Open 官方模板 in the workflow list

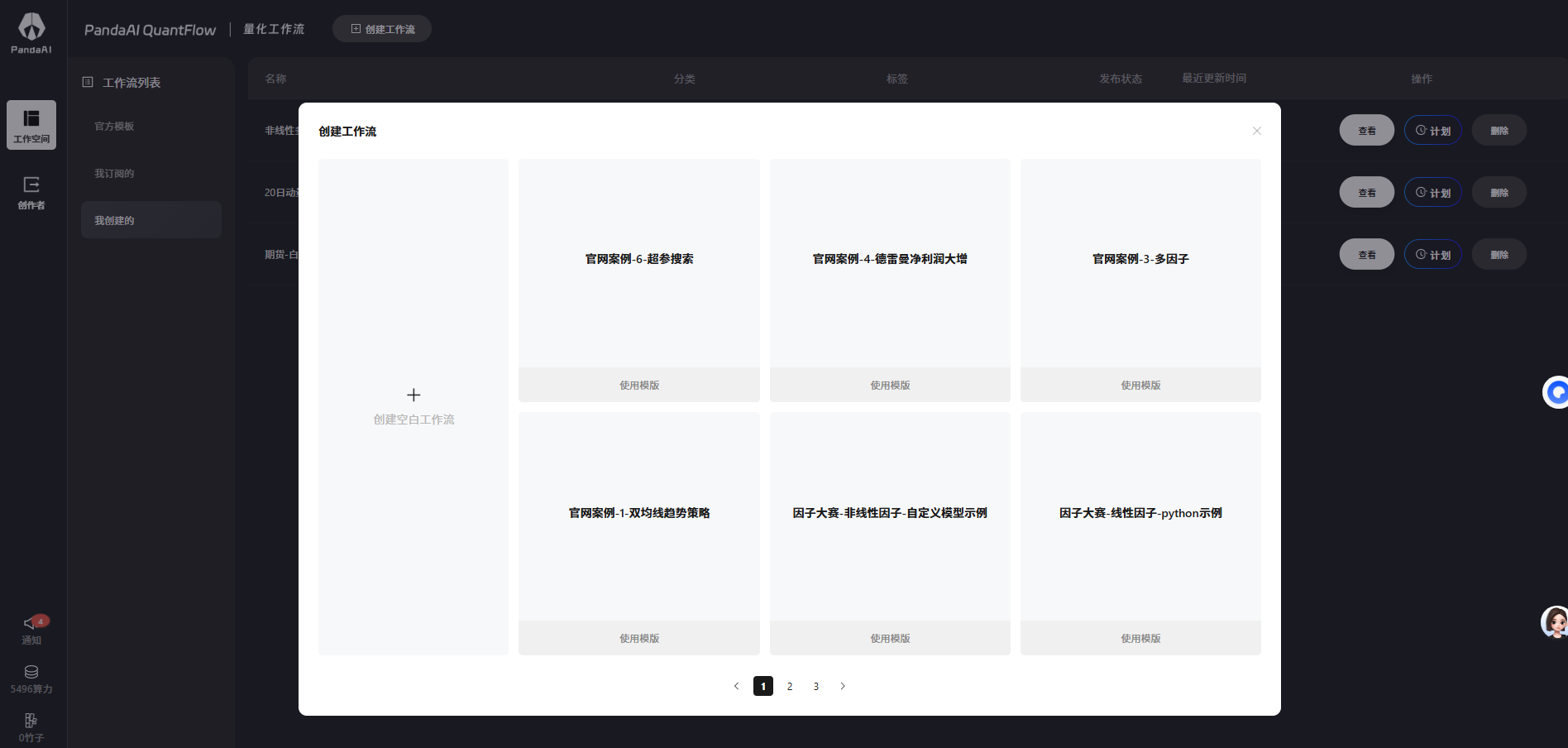(114, 127)
